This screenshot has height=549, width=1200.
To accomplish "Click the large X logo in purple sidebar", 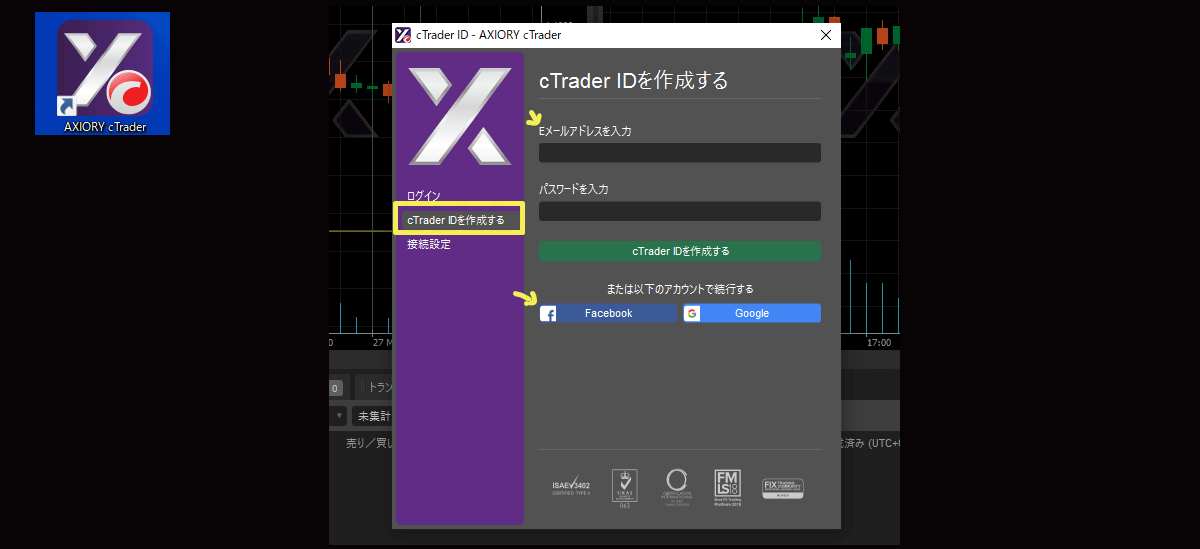I will click(460, 116).
